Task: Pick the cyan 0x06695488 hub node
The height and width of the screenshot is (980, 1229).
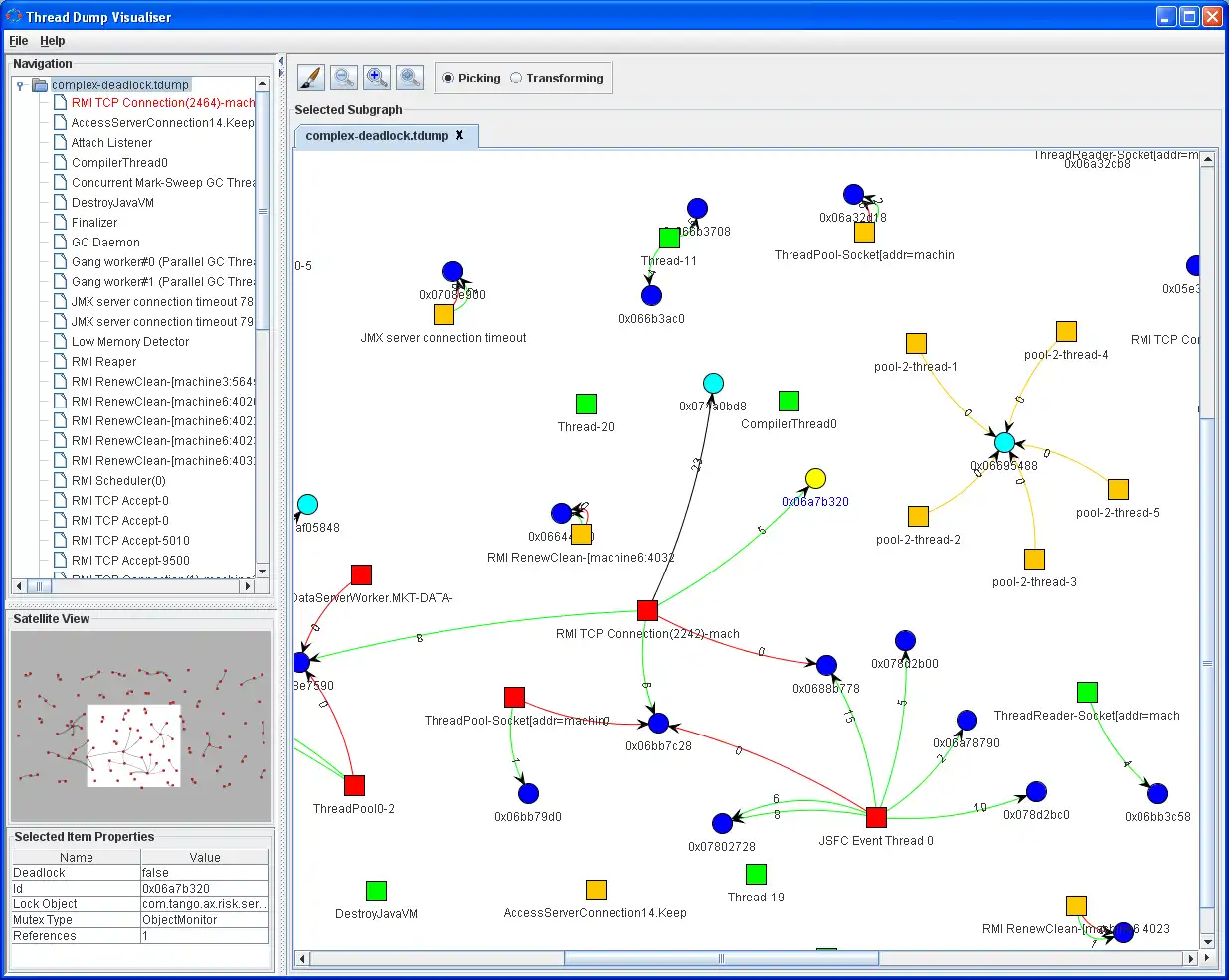Action: (1005, 442)
